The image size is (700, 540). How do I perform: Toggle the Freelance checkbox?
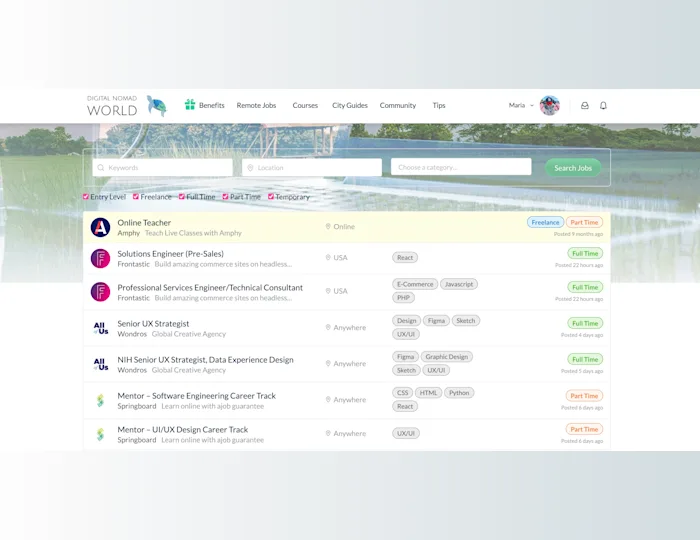tap(136, 196)
